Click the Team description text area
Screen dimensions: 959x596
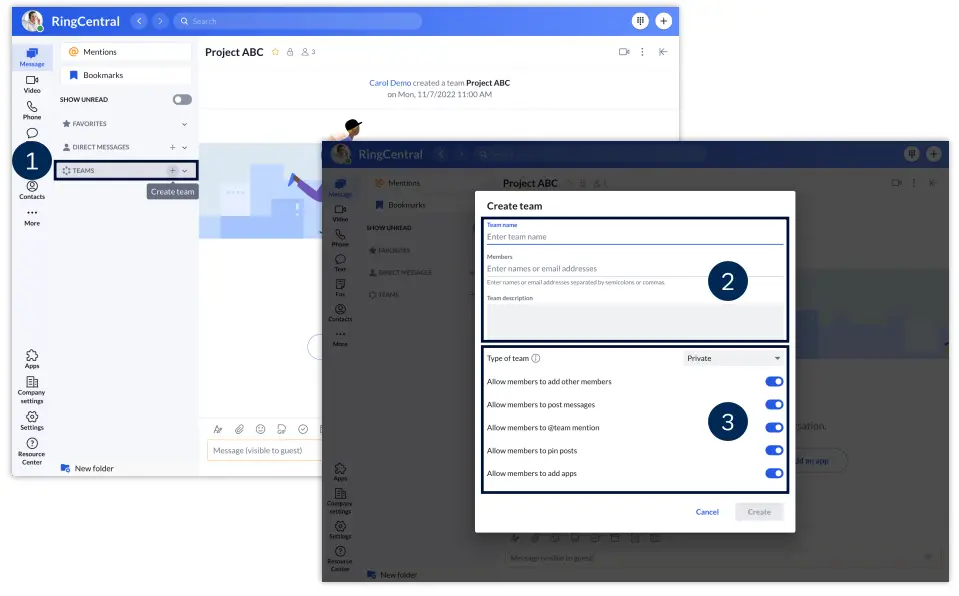(634, 320)
